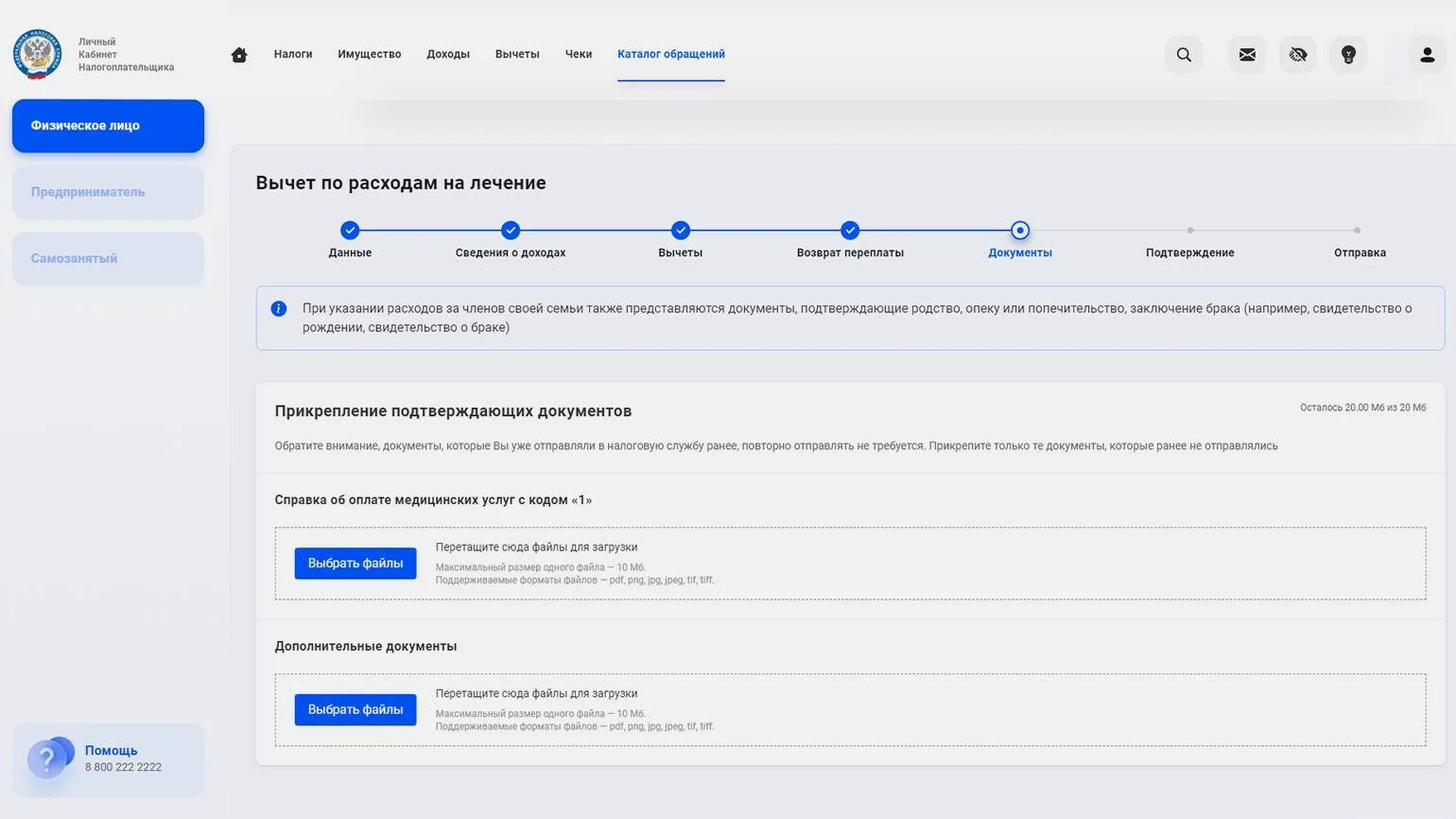
Task: Open Каталог обращений tab
Action: (671, 54)
